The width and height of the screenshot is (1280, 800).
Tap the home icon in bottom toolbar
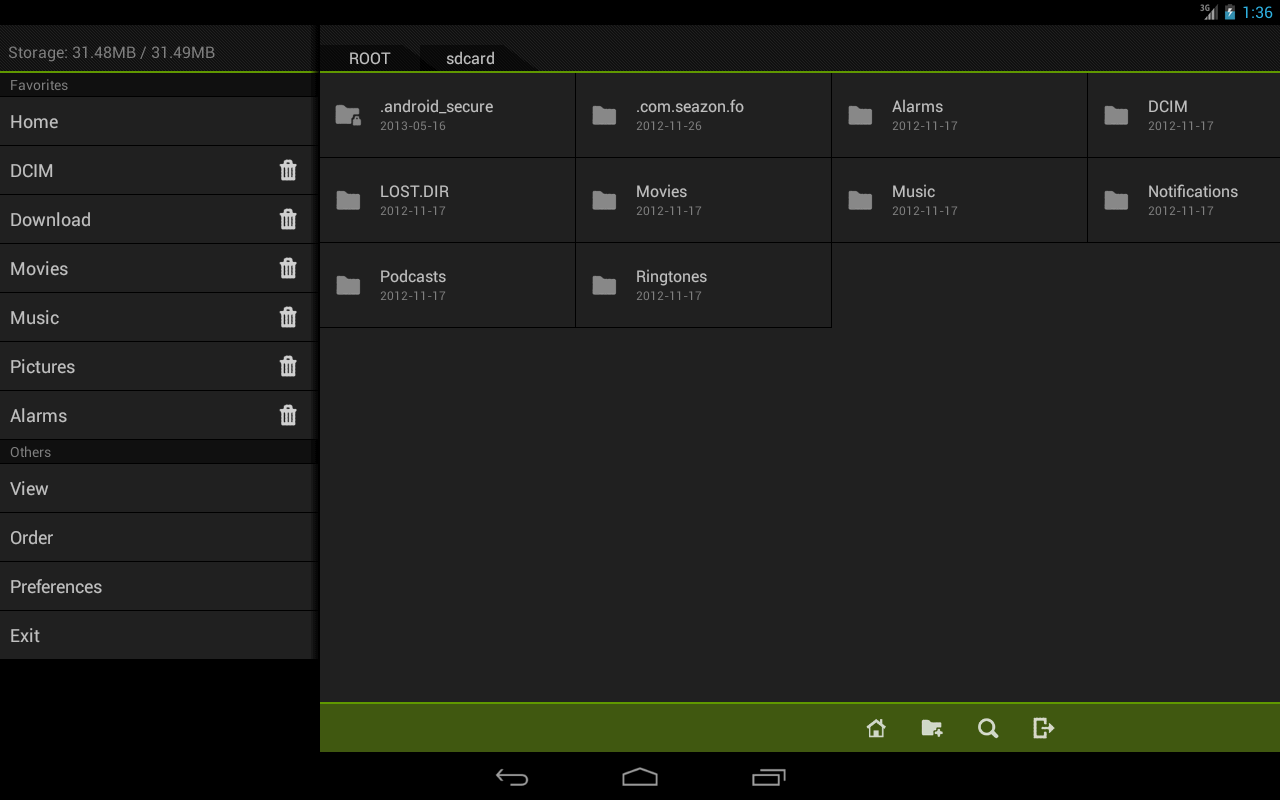(x=876, y=728)
